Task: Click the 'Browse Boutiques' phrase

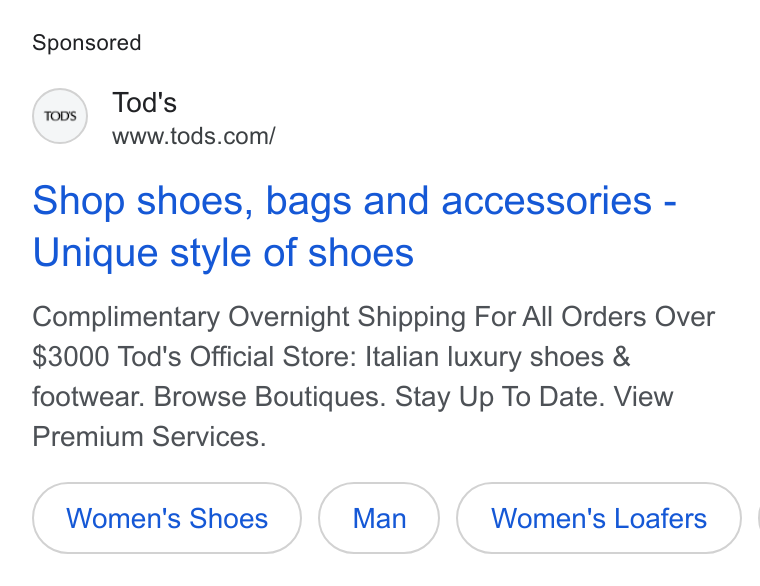Action: point(269,397)
